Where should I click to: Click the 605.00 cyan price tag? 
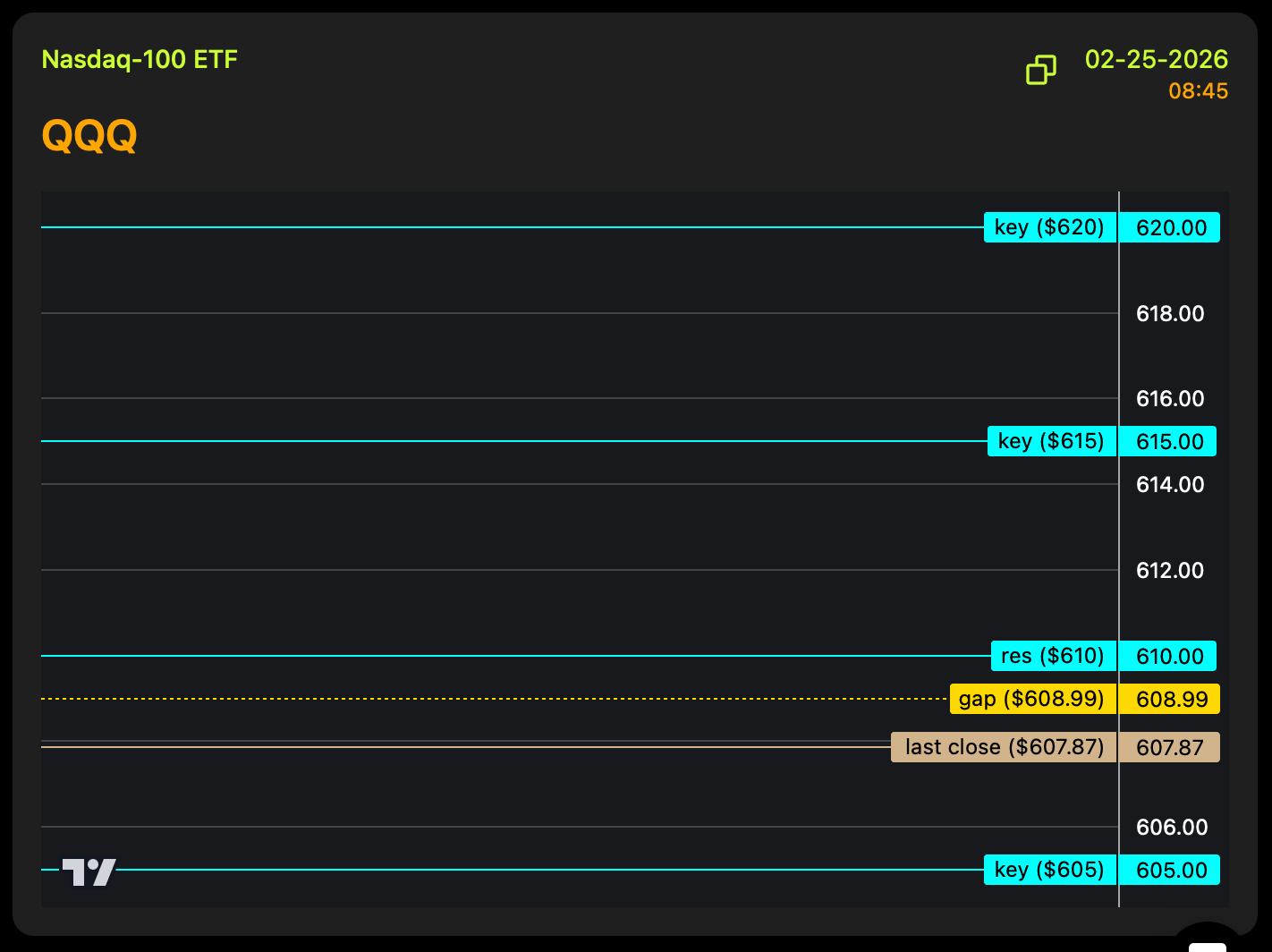[x=1171, y=871]
